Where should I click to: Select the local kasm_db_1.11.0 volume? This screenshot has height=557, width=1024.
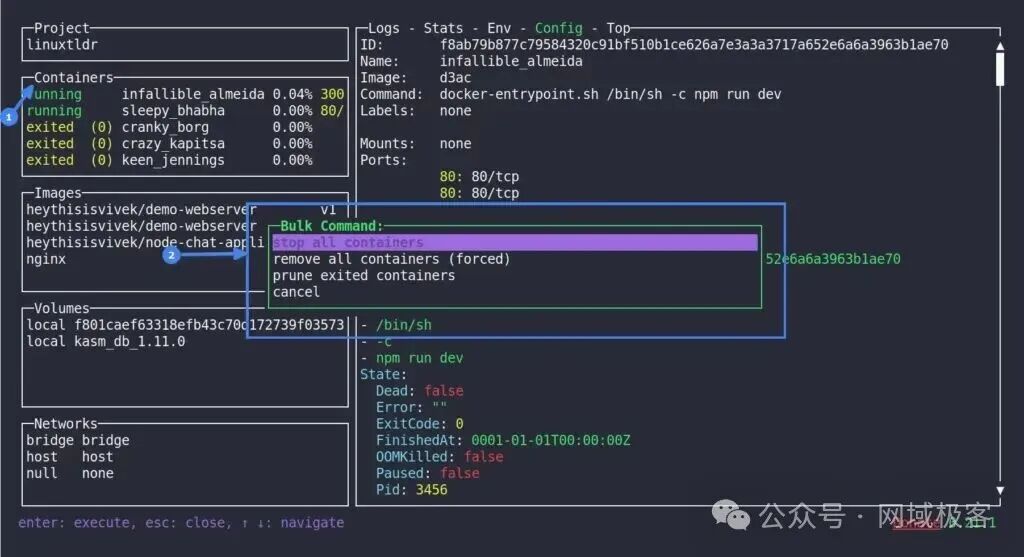click(x=106, y=341)
